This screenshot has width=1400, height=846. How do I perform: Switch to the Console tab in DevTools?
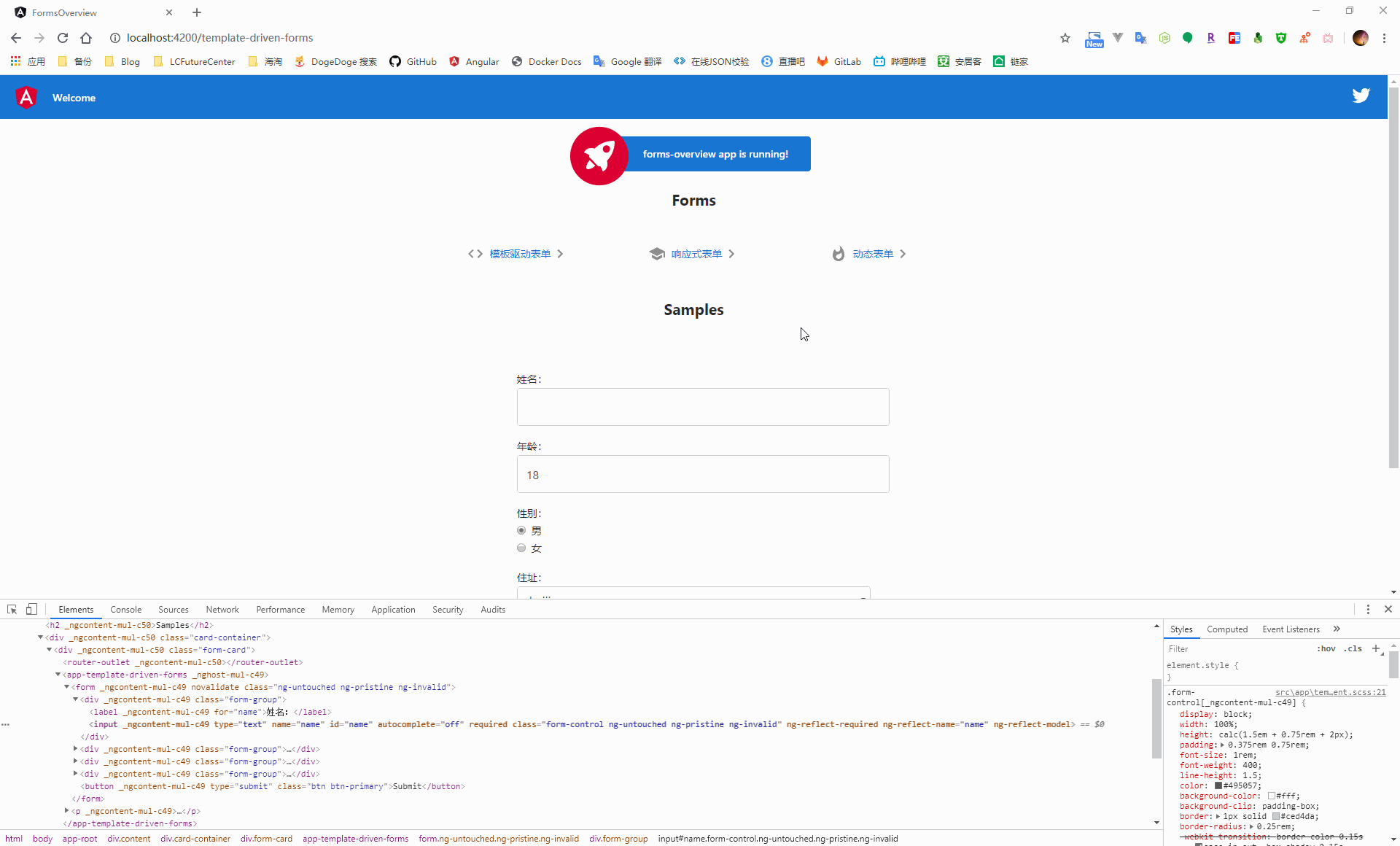point(125,610)
